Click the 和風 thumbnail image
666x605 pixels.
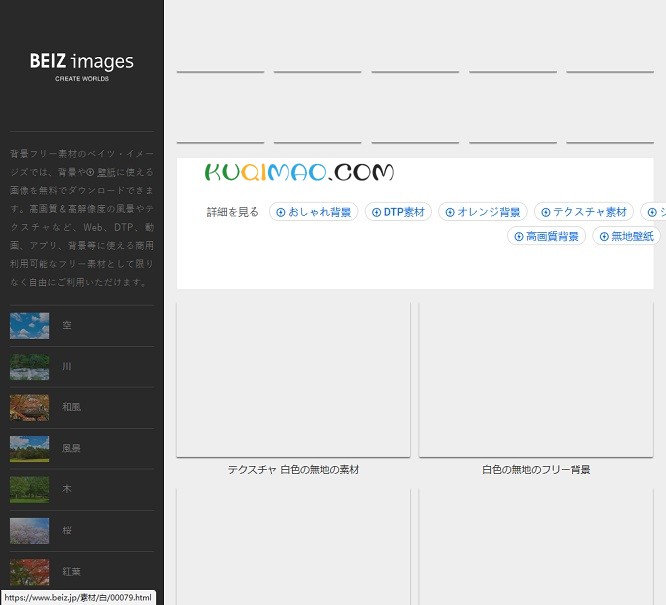pyautogui.click(x=29, y=407)
